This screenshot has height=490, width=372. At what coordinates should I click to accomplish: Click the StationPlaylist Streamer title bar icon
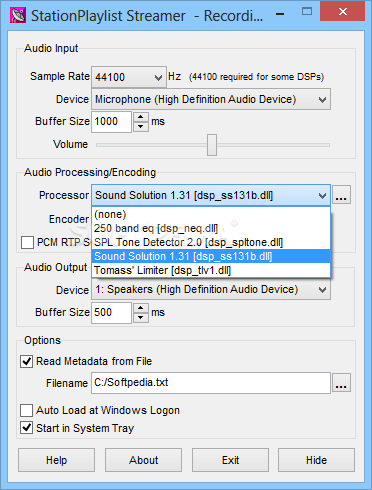coord(18,15)
